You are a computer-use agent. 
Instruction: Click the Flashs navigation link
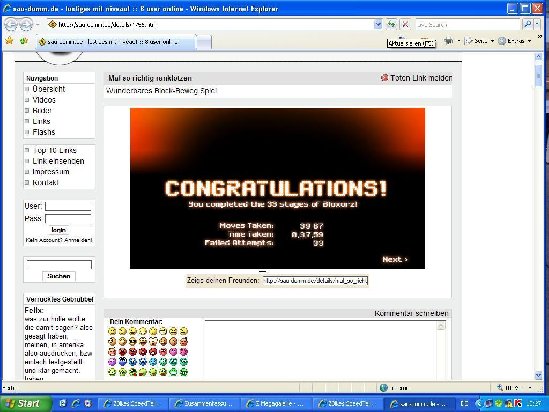(44, 132)
